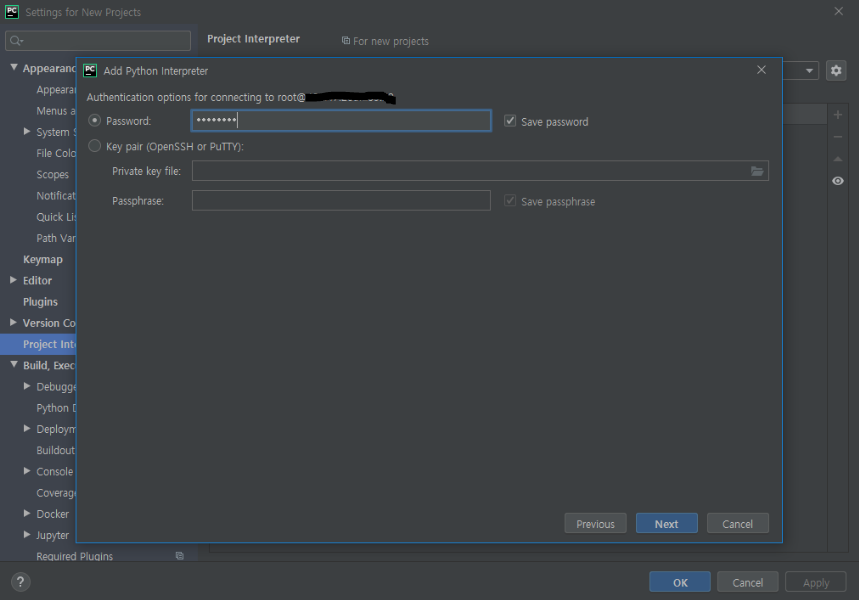
Task: Collapse the Appearance & Behavior tree node
Action: (x=14, y=67)
